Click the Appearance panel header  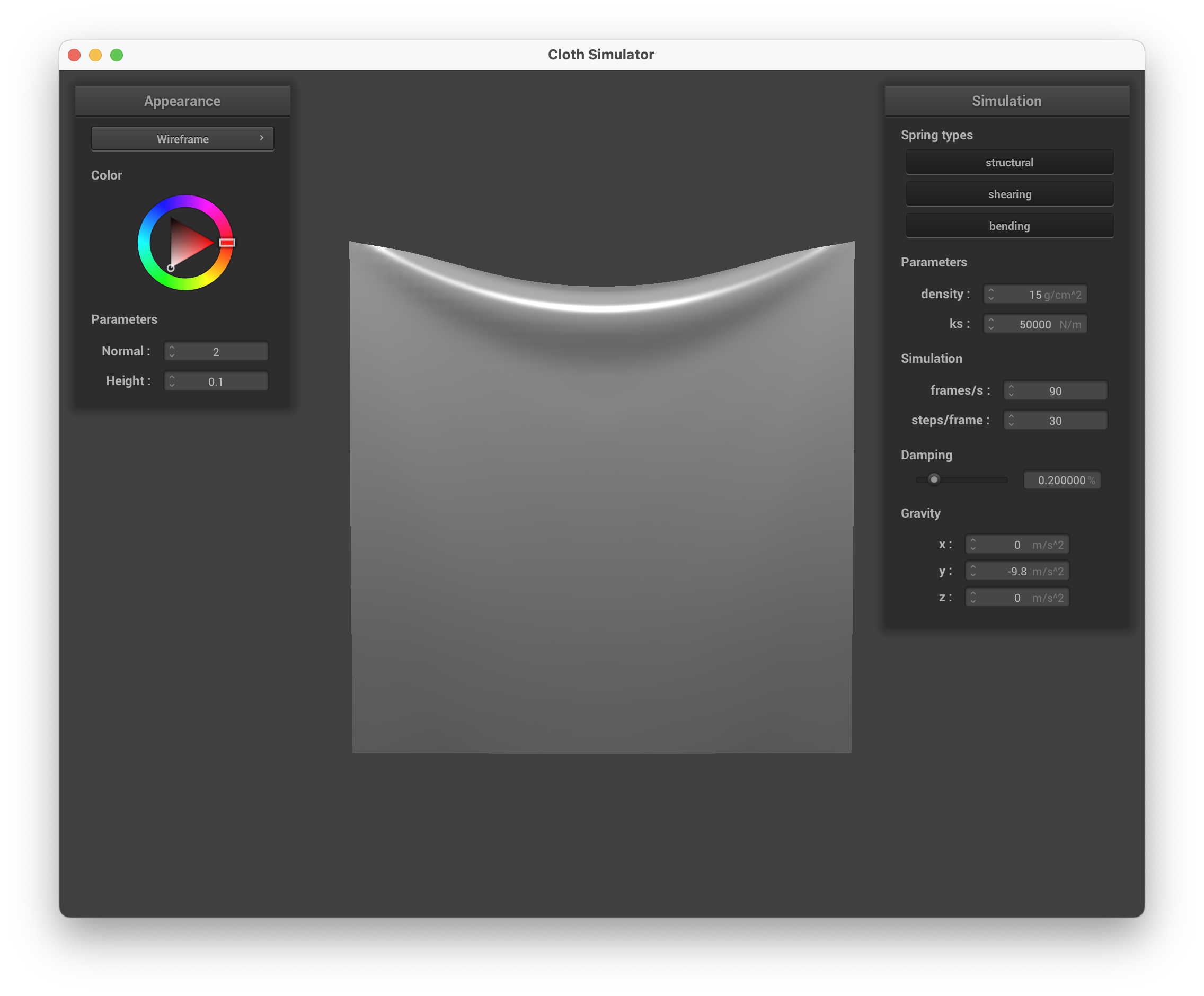click(182, 101)
